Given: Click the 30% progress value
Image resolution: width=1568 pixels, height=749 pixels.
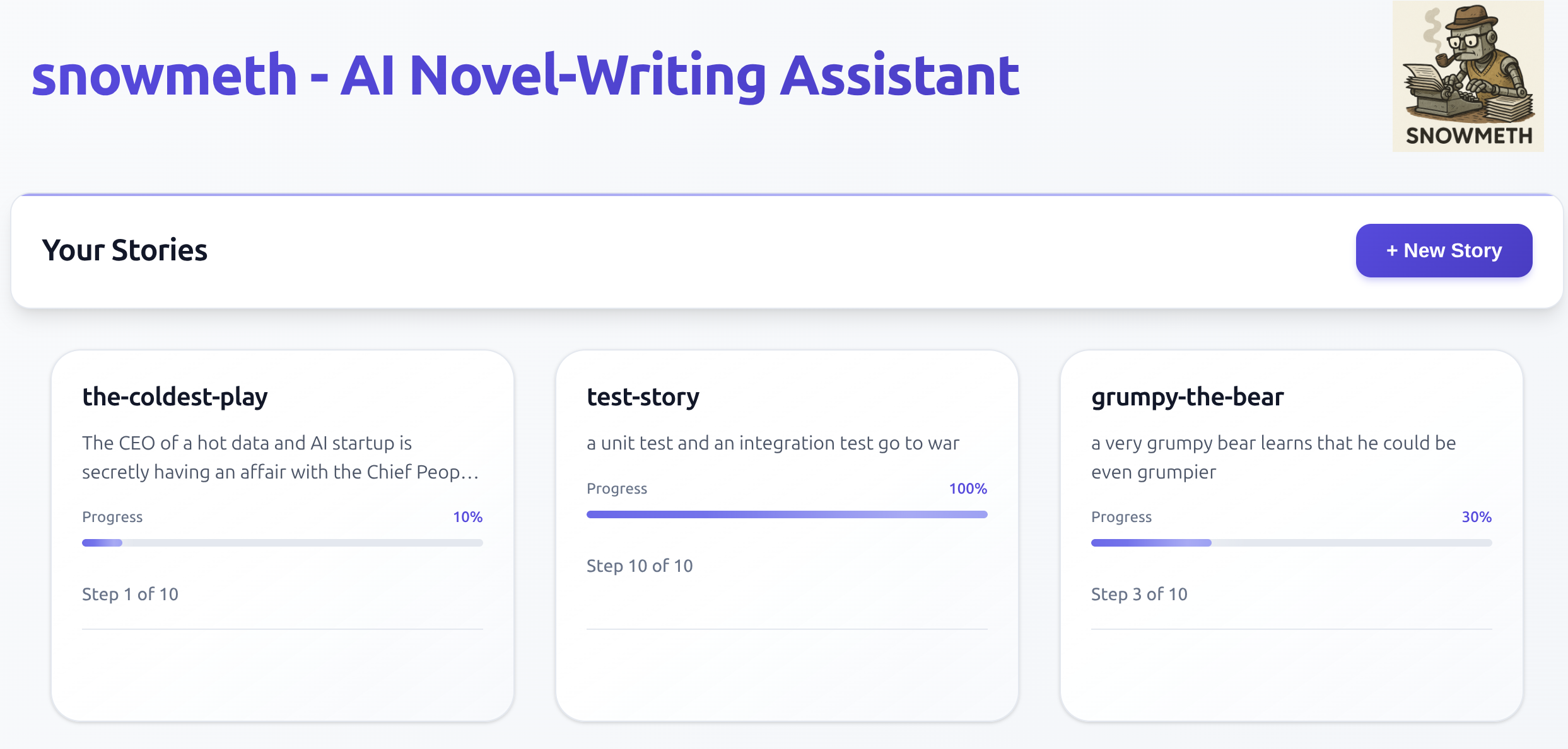Looking at the screenshot, I should click(1477, 517).
